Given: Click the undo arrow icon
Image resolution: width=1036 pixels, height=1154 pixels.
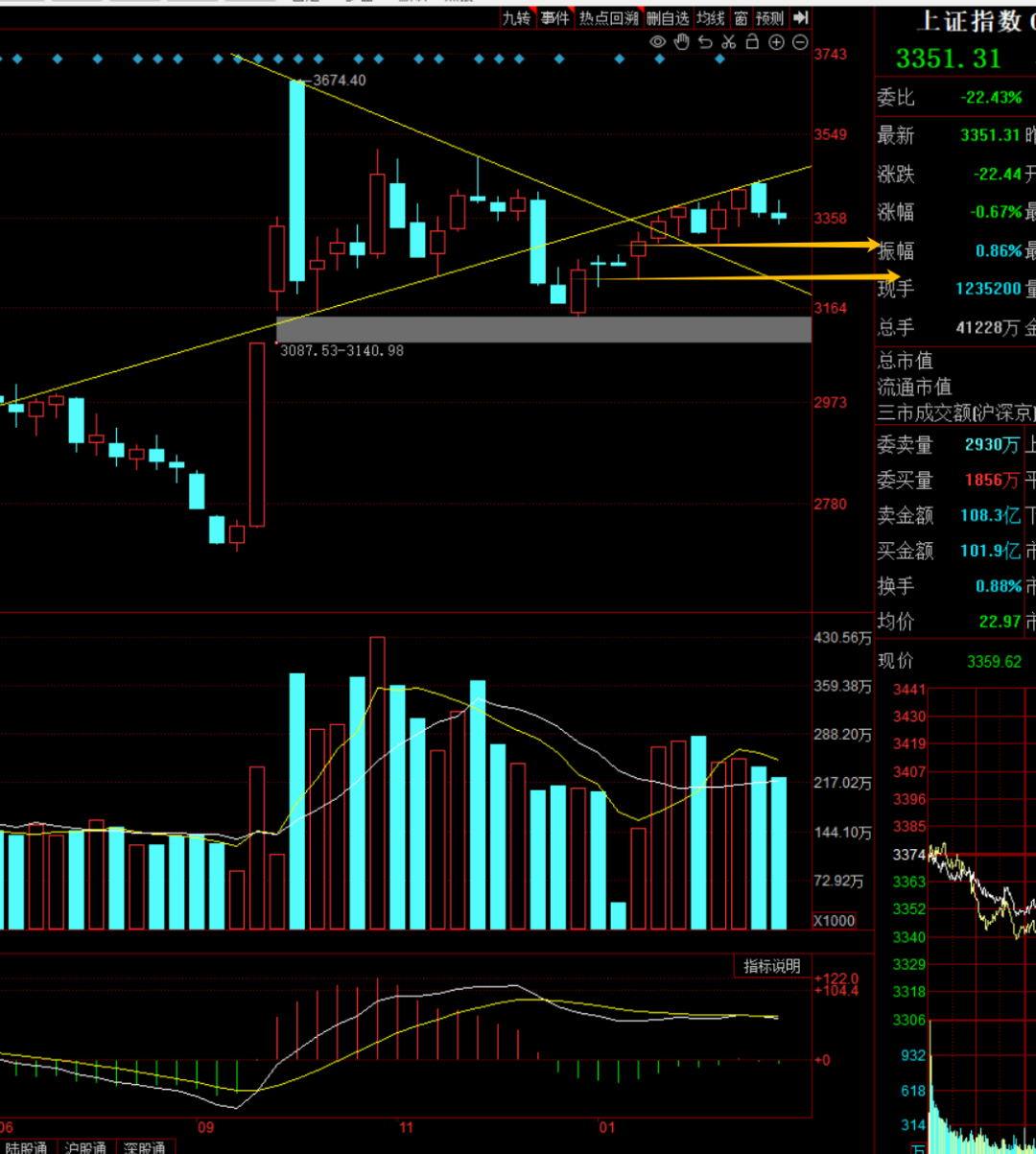Looking at the screenshot, I should (705, 42).
